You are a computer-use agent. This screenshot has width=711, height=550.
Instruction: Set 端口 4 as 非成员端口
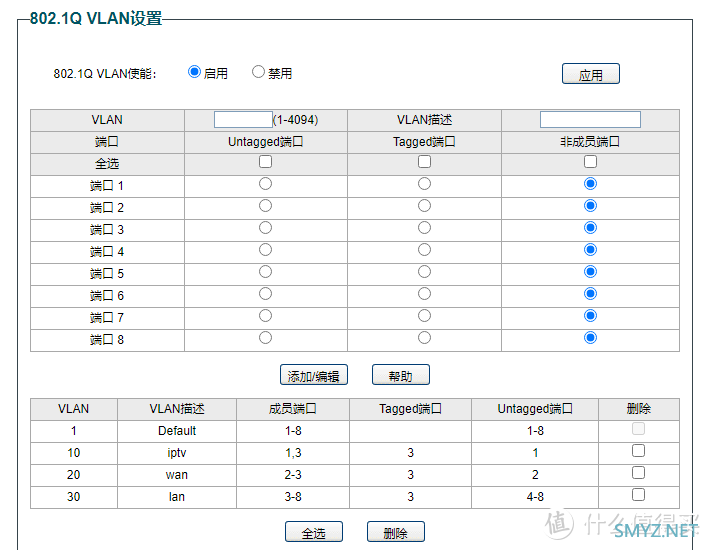coord(590,250)
